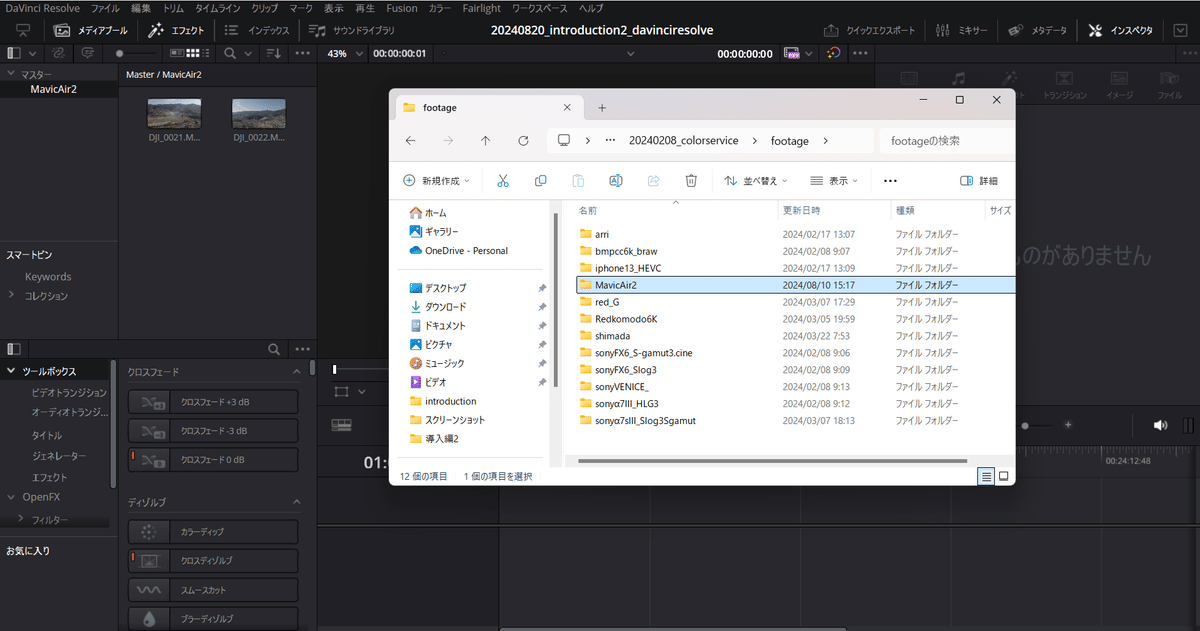Click the colorful bypass effects icon
Viewport: 1200px width, 631px height.
[x=834, y=53]
